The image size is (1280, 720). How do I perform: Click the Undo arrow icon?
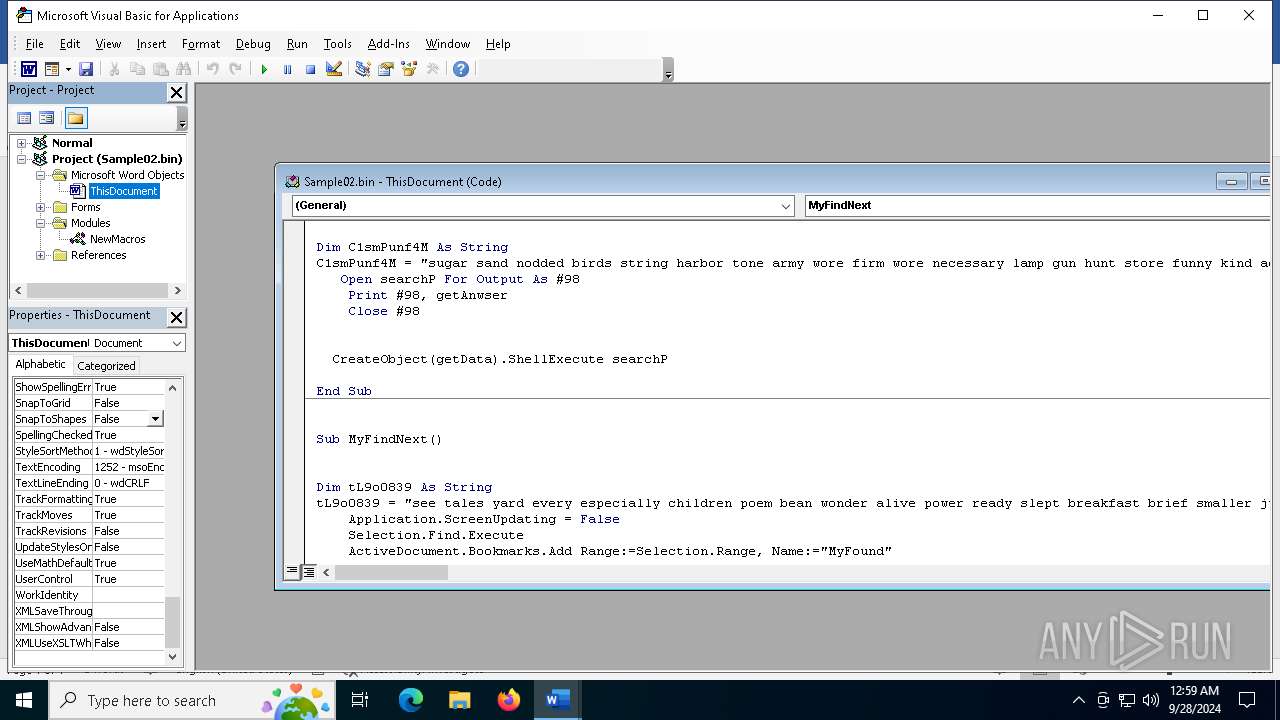212,69
